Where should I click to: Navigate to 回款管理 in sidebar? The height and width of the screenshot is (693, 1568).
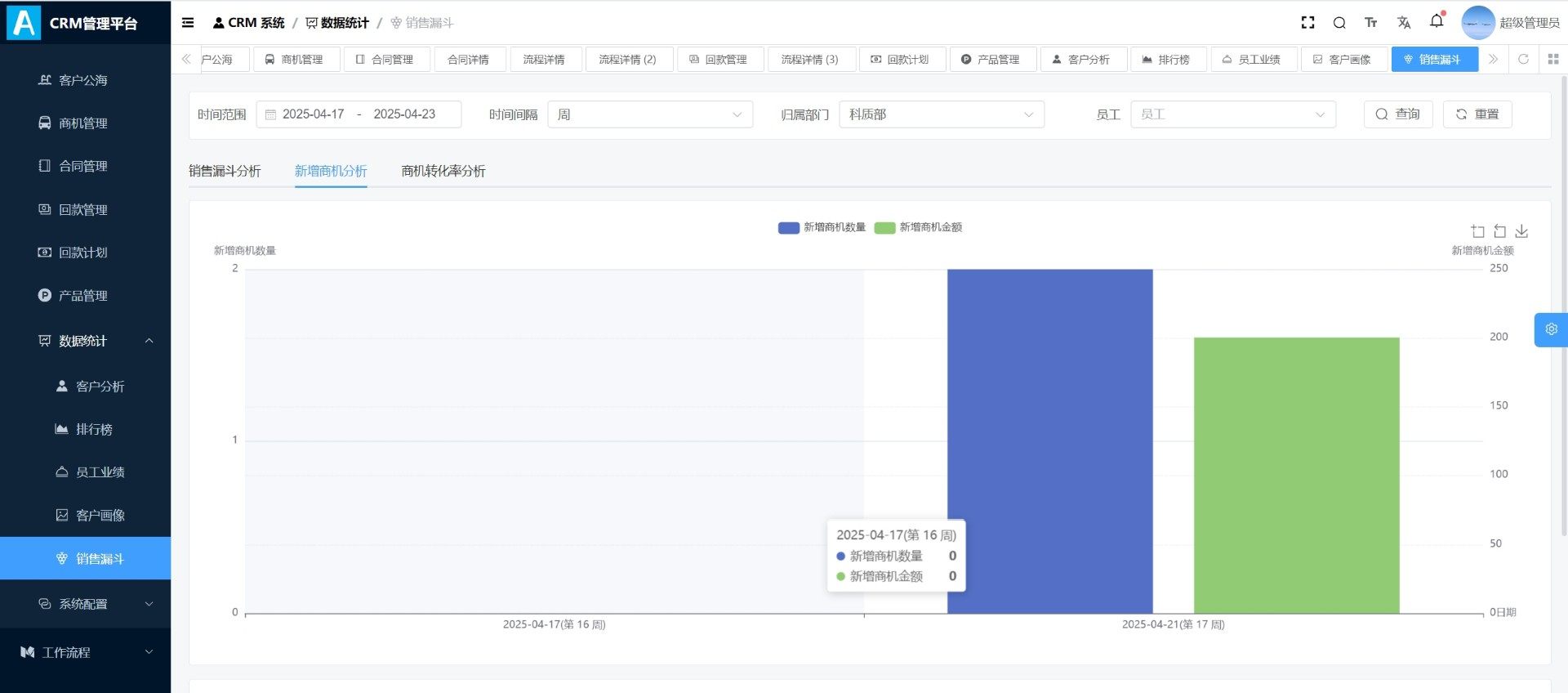coord(86,209)
